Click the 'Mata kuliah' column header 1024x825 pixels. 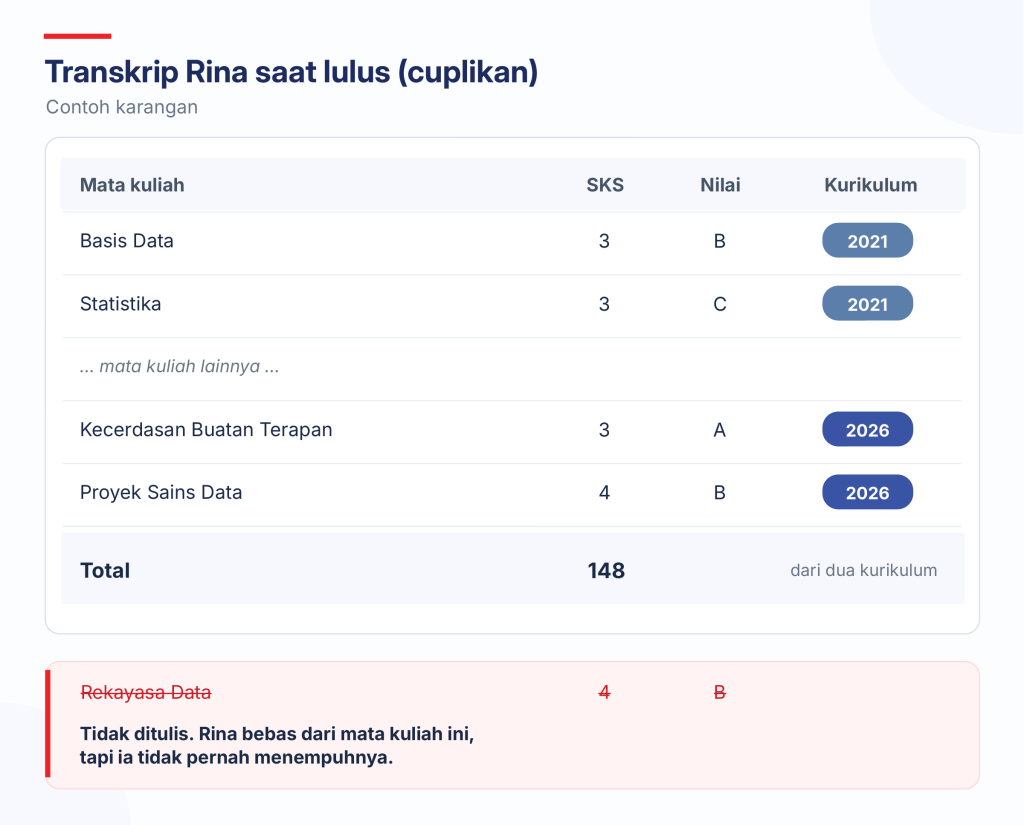(x=132, y=185)
